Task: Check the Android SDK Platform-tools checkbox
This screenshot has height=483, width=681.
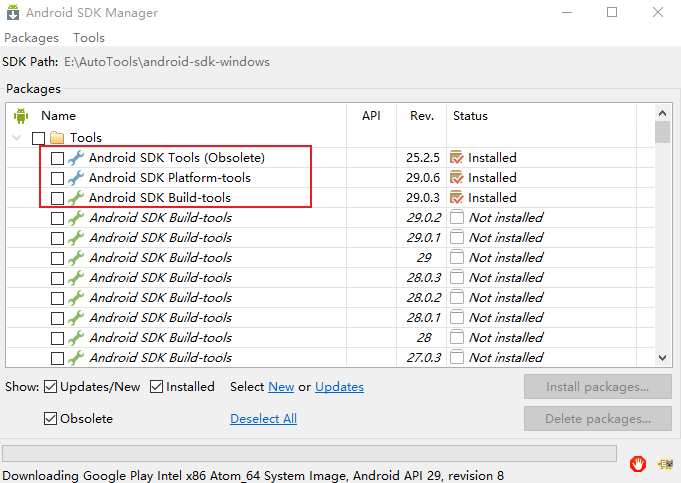Action: pyautogui.click(x=57, y=178)
